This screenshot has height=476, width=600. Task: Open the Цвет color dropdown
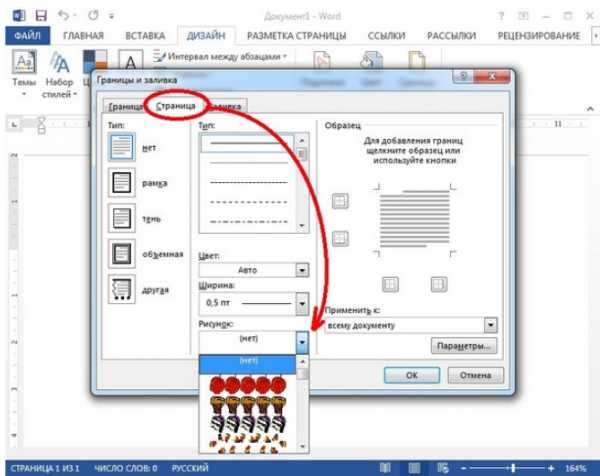302,270
